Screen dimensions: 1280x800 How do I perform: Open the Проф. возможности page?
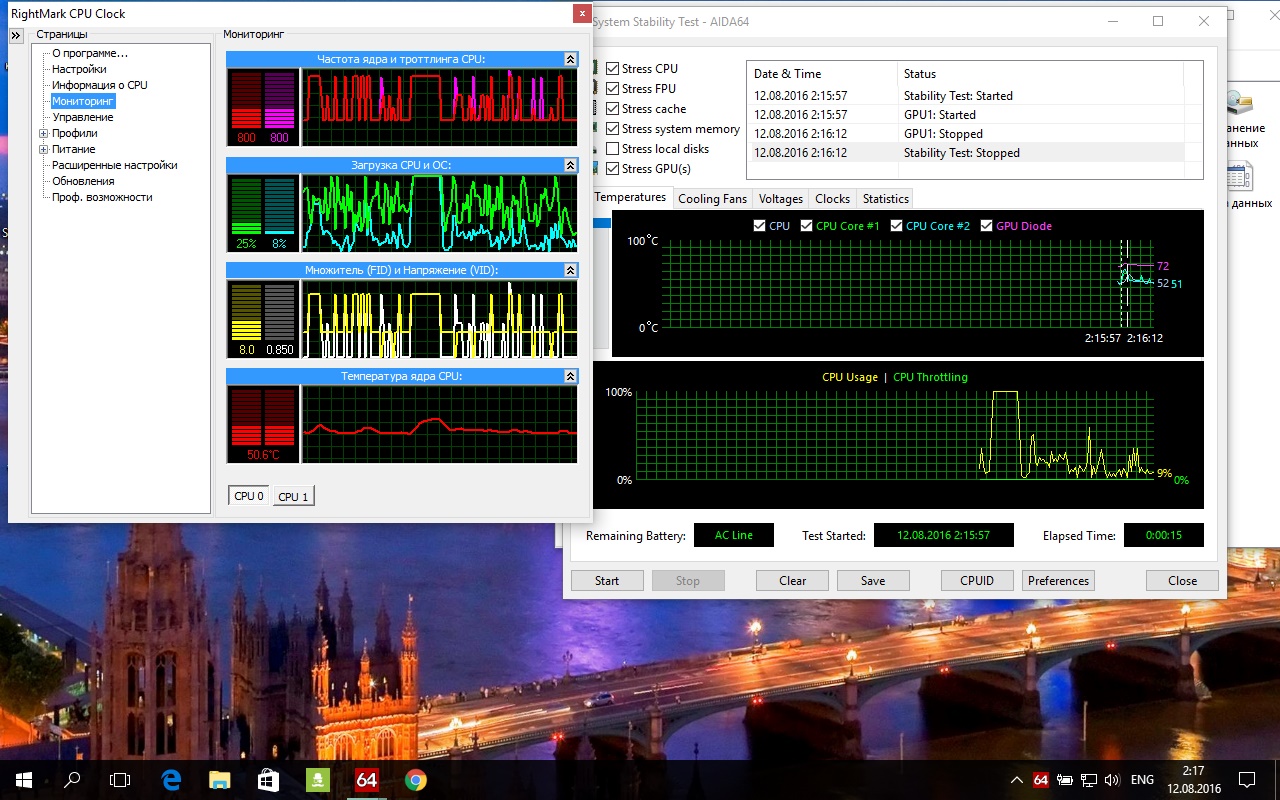click(x=102, y=197)
